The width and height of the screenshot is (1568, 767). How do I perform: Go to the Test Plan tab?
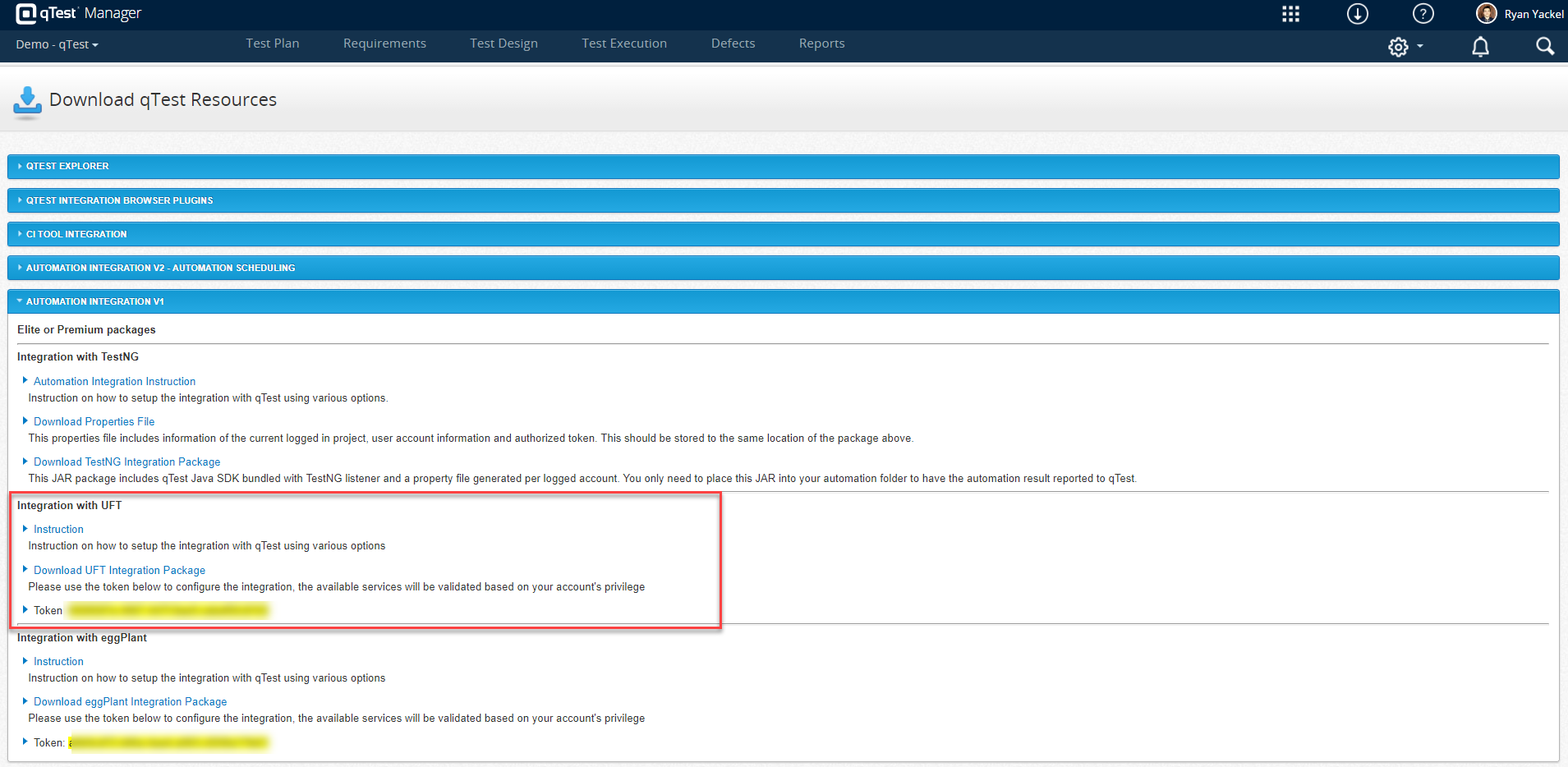(272, 44)
